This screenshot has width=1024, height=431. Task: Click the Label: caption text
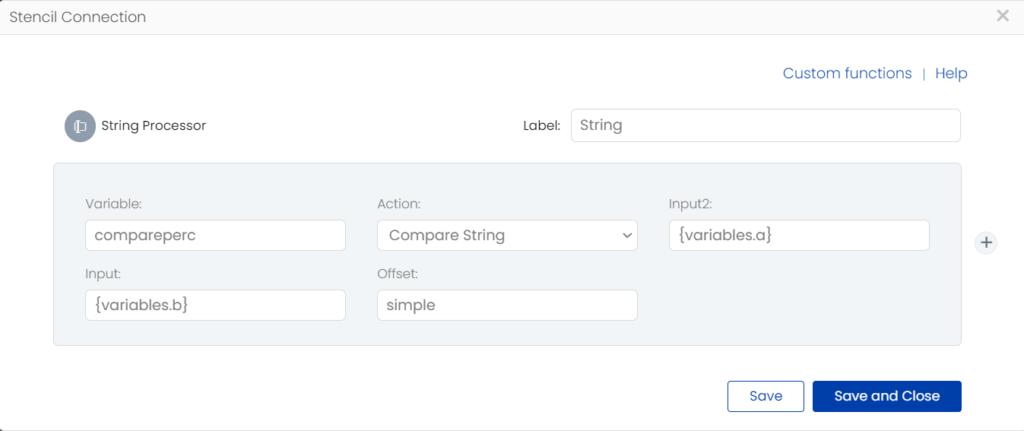pyautogui.click(x=541, y=126)
